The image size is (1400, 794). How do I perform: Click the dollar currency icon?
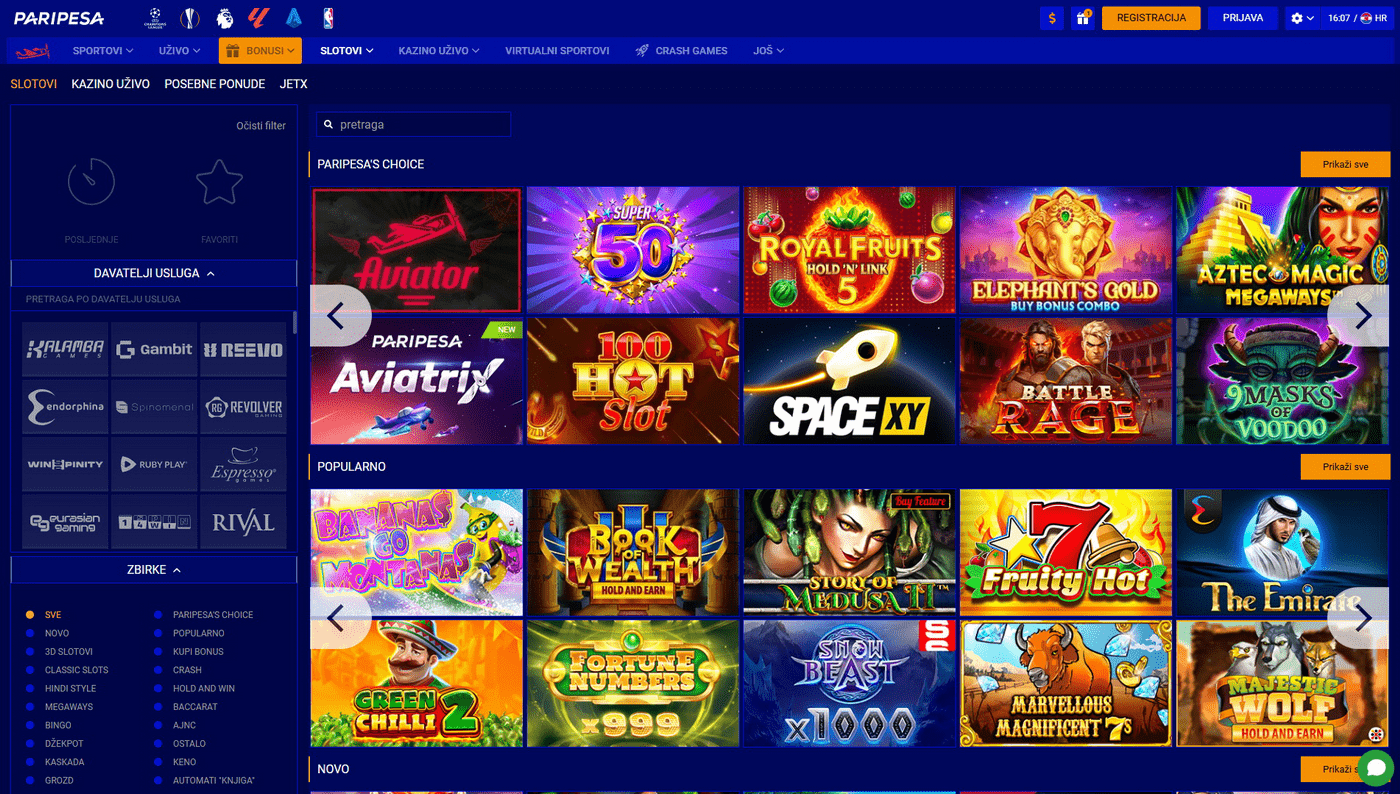[1051, 17]
